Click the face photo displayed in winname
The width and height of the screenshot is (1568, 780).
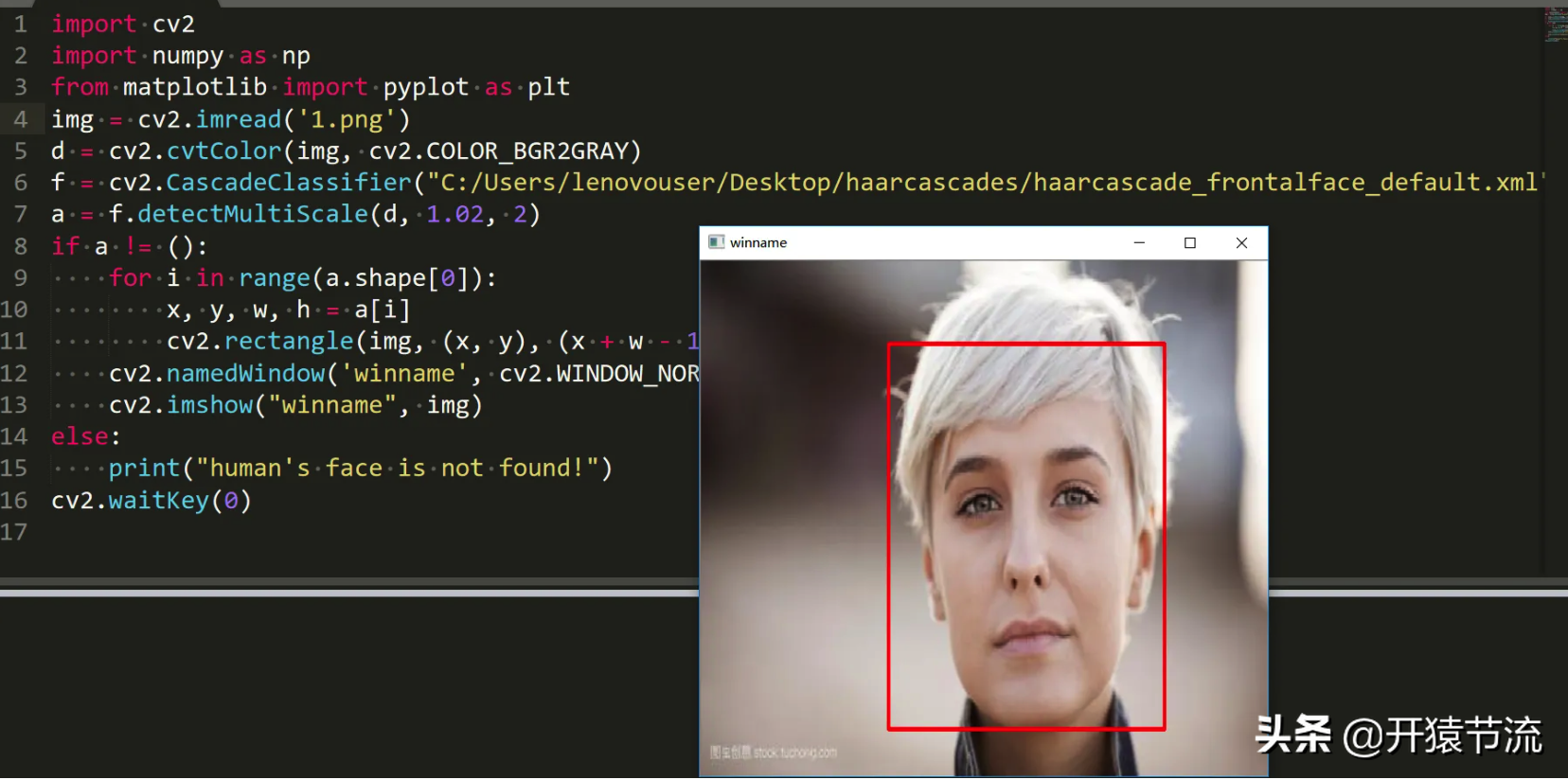[x=984, y=518]
